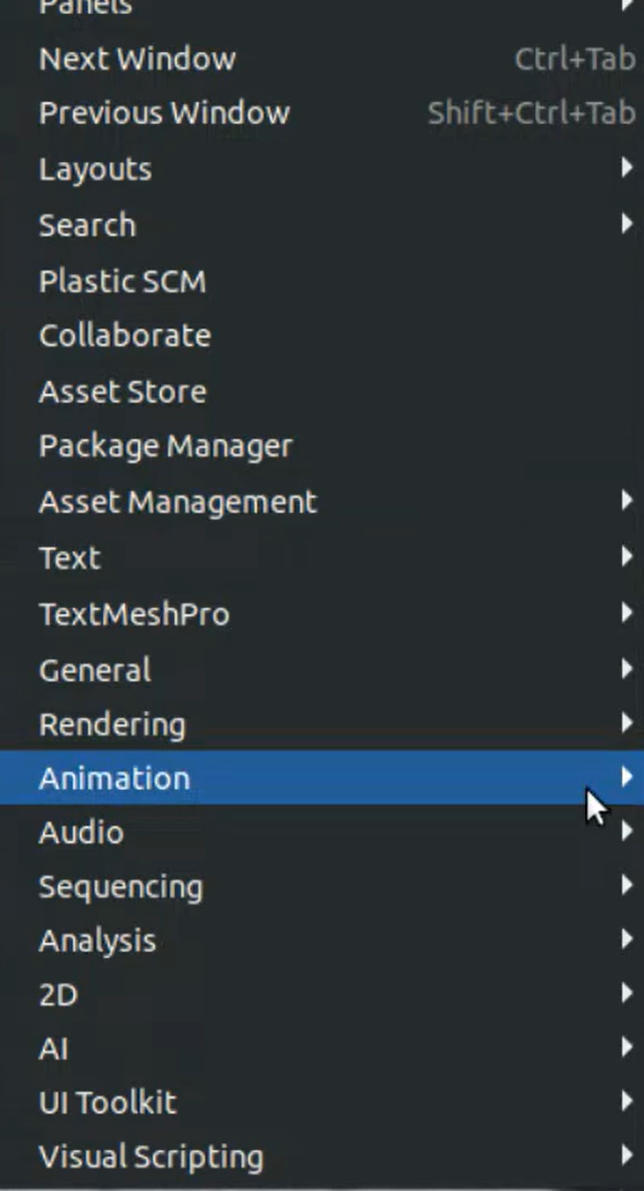This screenshot has width=644, height=1191.
Task: Expand the Layouts submenu
Action: coord(95,169)
